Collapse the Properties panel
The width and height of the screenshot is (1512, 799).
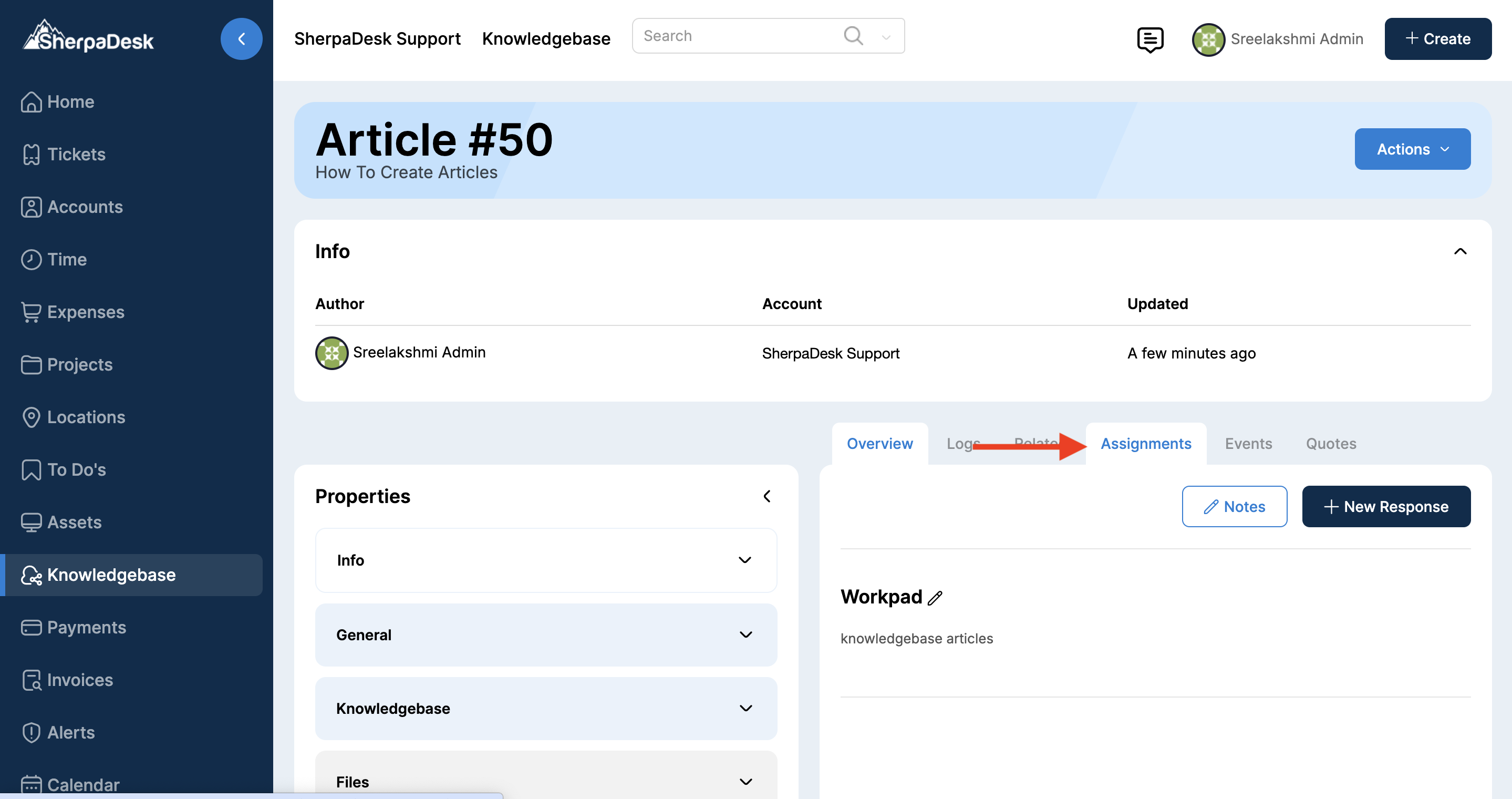pos(767,496)
